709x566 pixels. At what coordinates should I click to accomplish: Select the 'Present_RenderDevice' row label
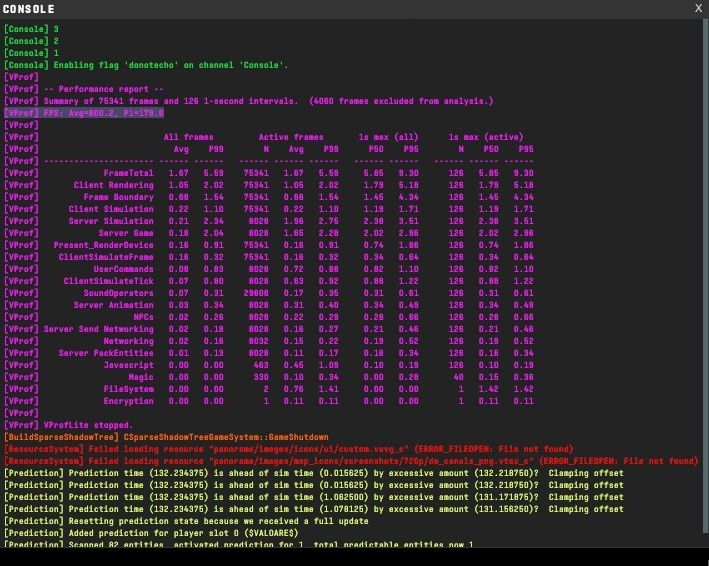coord(104,245)
